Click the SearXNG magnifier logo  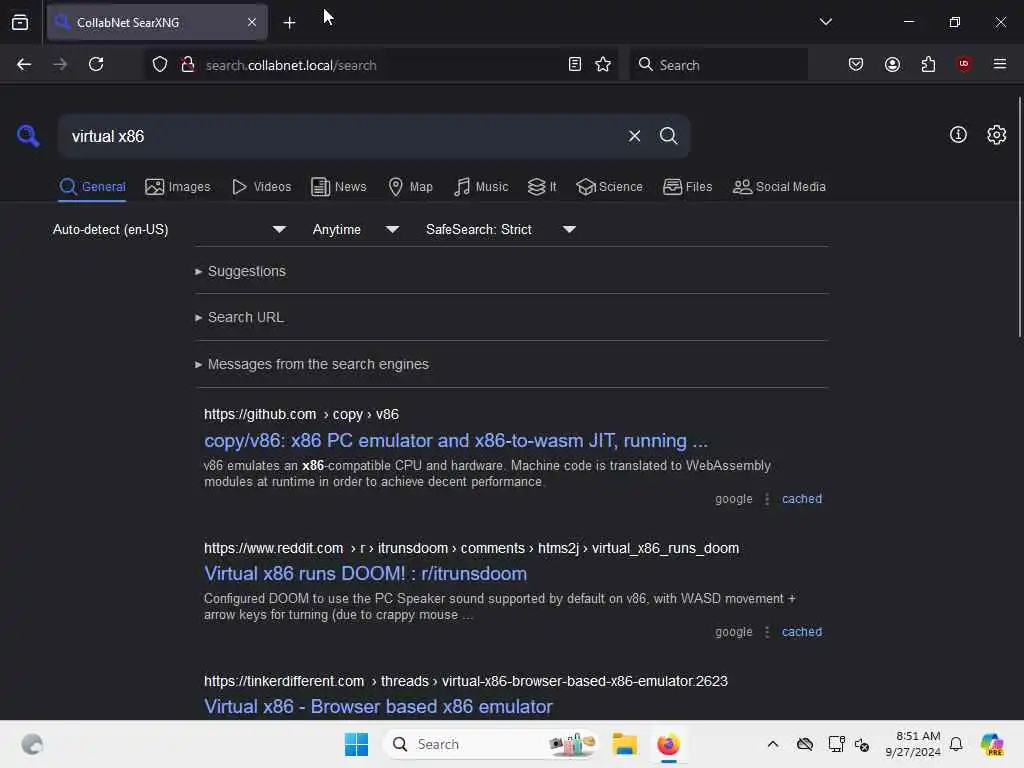point(28,136)
